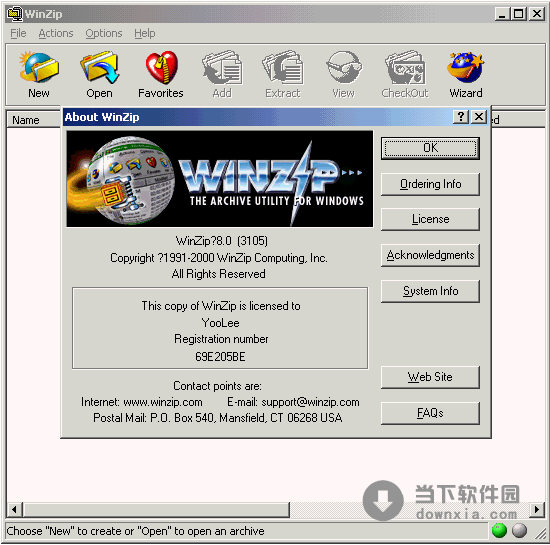The height and width of the screenshot is (545, 550).
Task: Click the Postal Mail address line
Action: tap(217, 418)
